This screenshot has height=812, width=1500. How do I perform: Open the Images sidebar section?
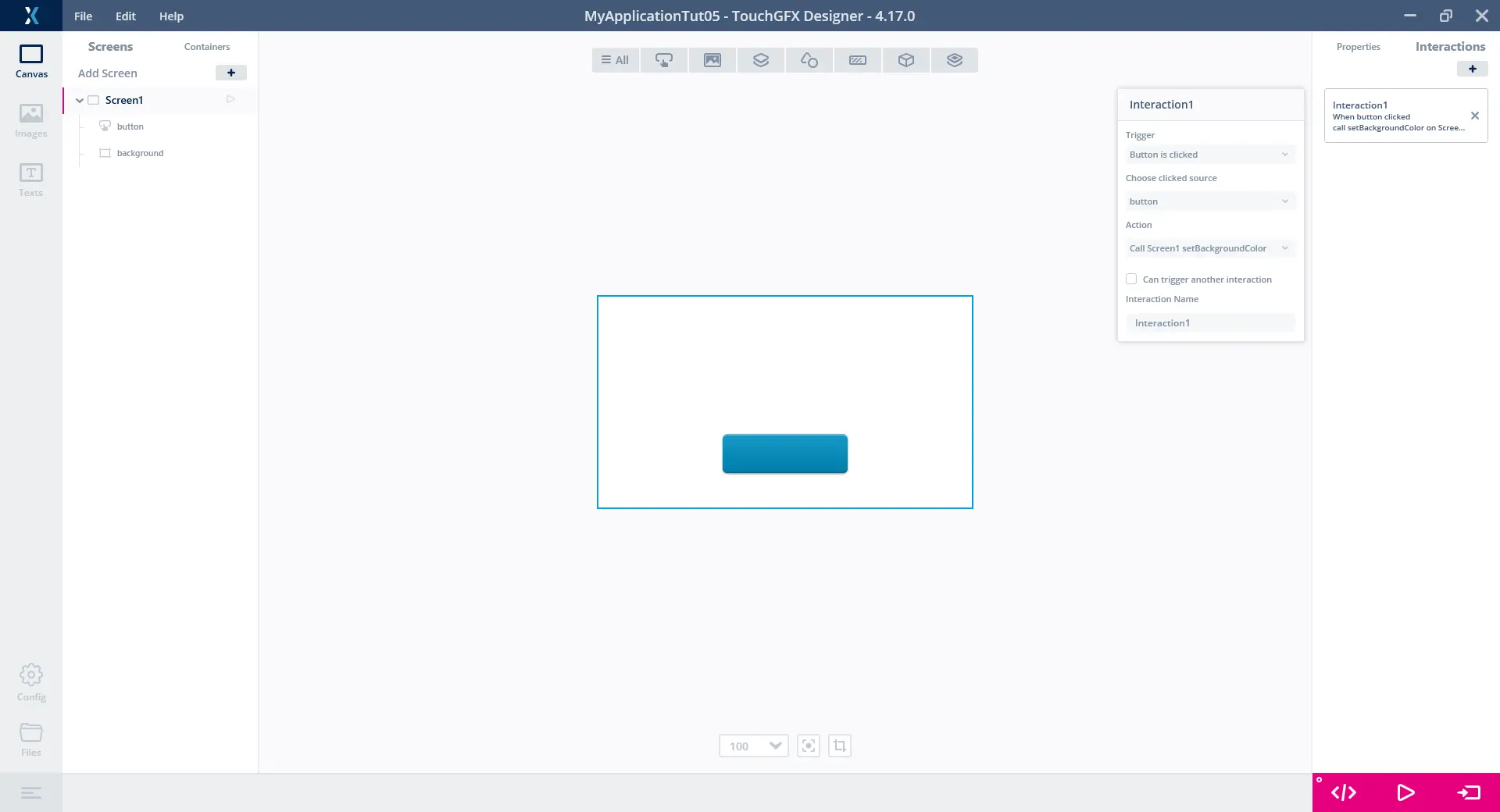pyautogui.click(x=31, y=121)
